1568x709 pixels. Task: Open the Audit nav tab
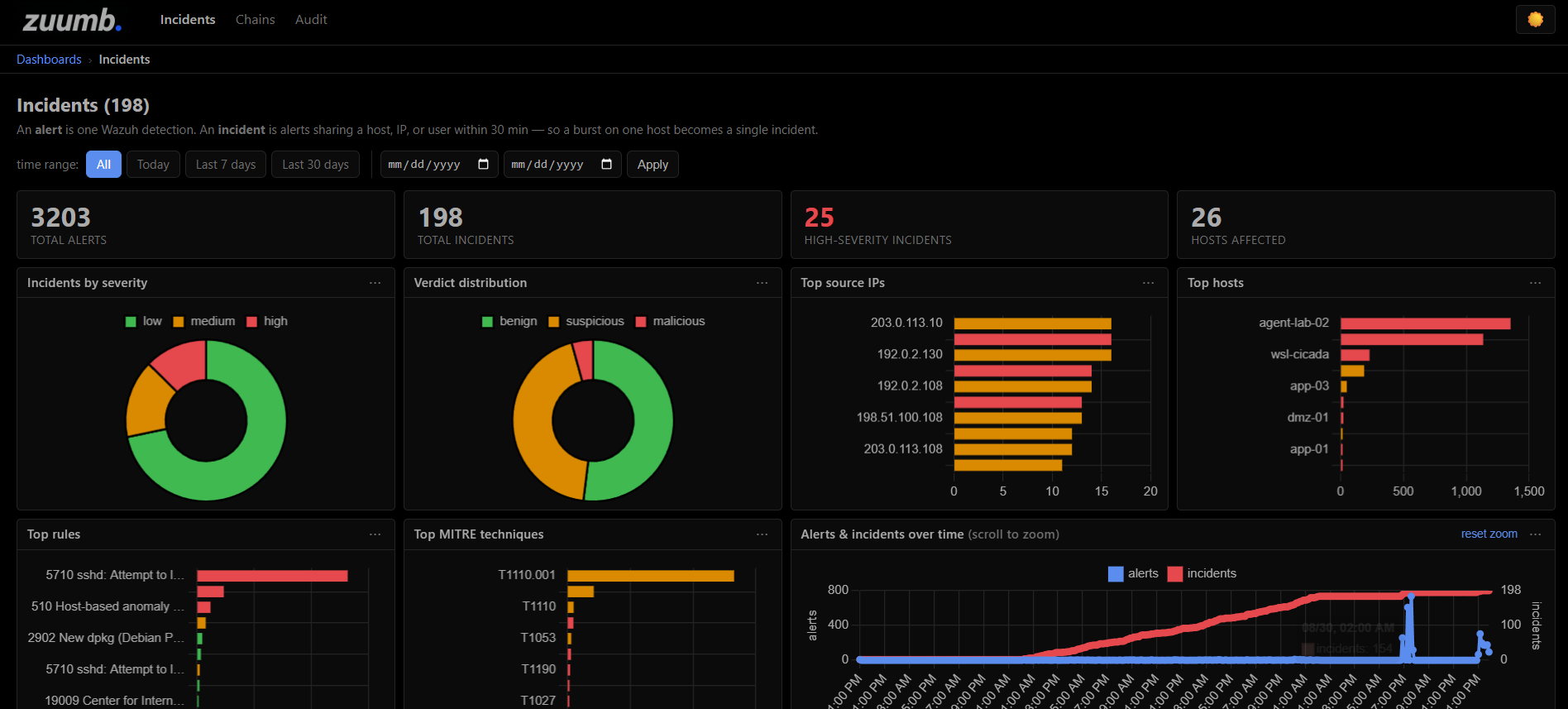coord(311,19)
